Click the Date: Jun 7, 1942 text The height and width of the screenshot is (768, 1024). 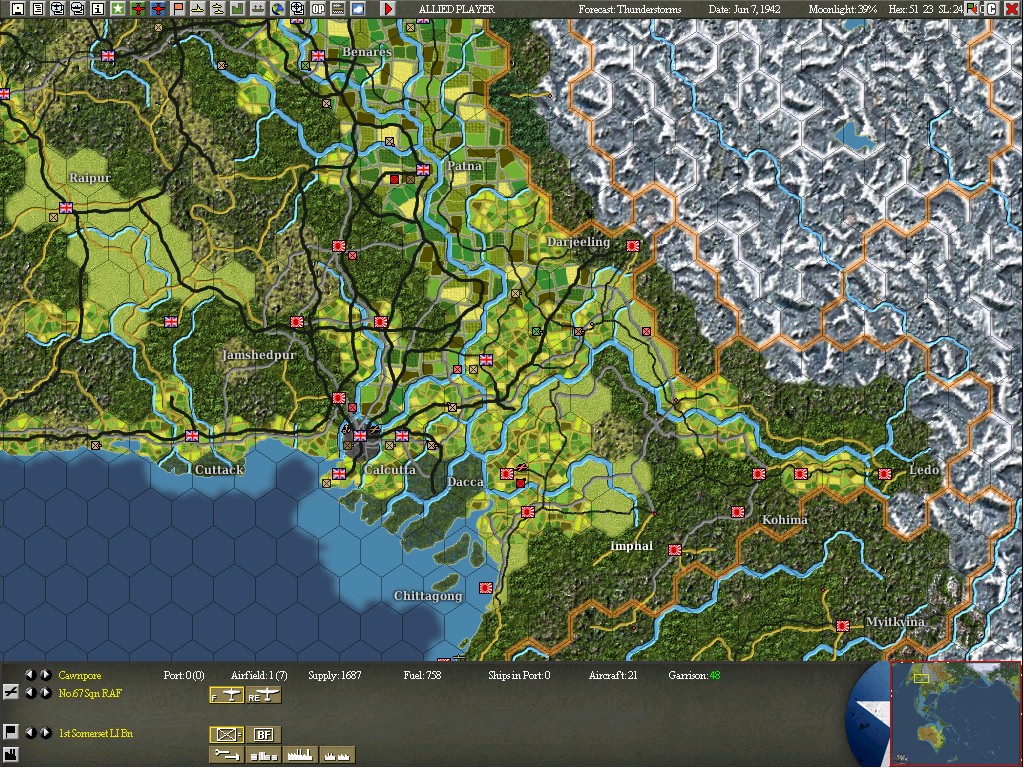click(x=744, y=9)
